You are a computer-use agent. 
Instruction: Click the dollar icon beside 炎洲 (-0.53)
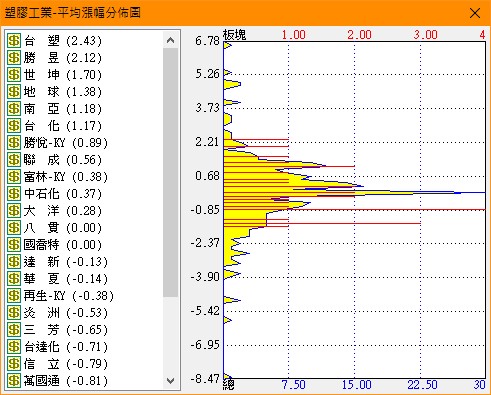click(x=14, y=313)
